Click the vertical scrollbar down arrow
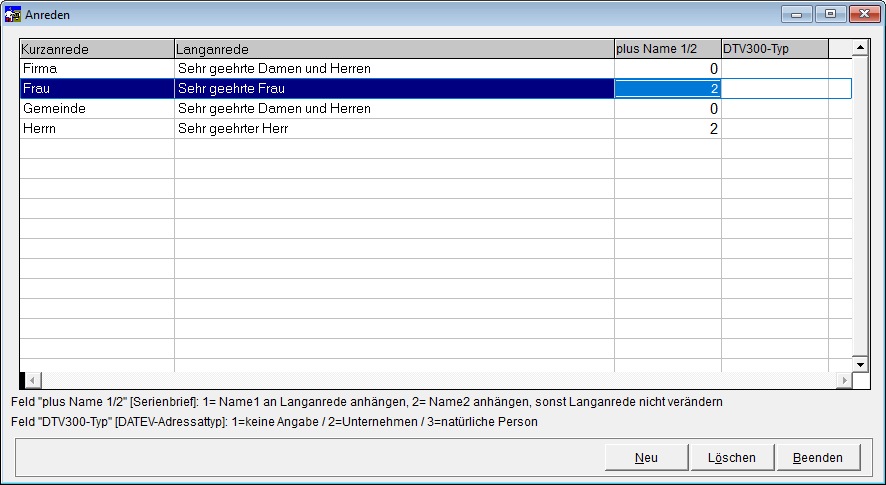Image resolution: width=886 pixels, height=485 pixels. pyautogui.click(x=860, y=364)
